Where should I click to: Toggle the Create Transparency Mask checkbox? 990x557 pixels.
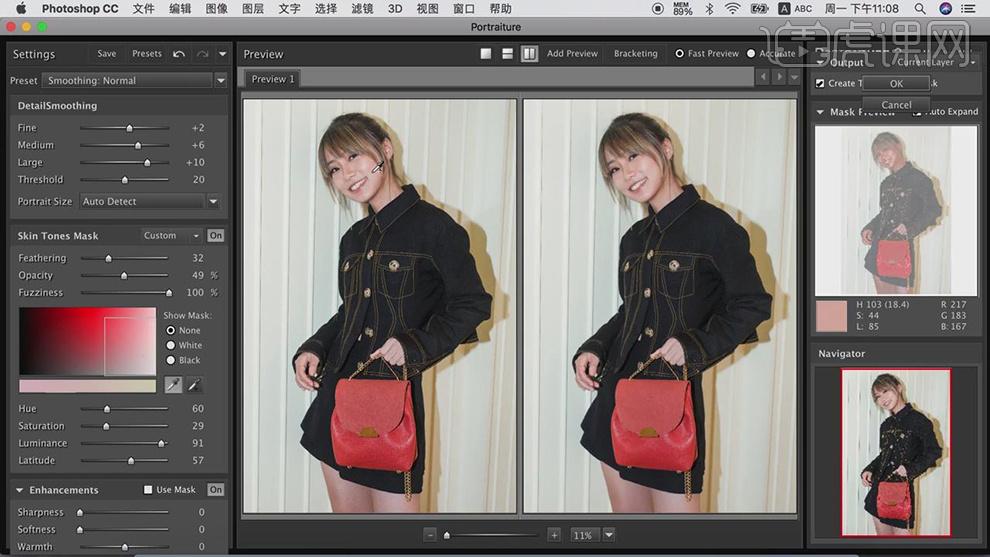(820, 83)
